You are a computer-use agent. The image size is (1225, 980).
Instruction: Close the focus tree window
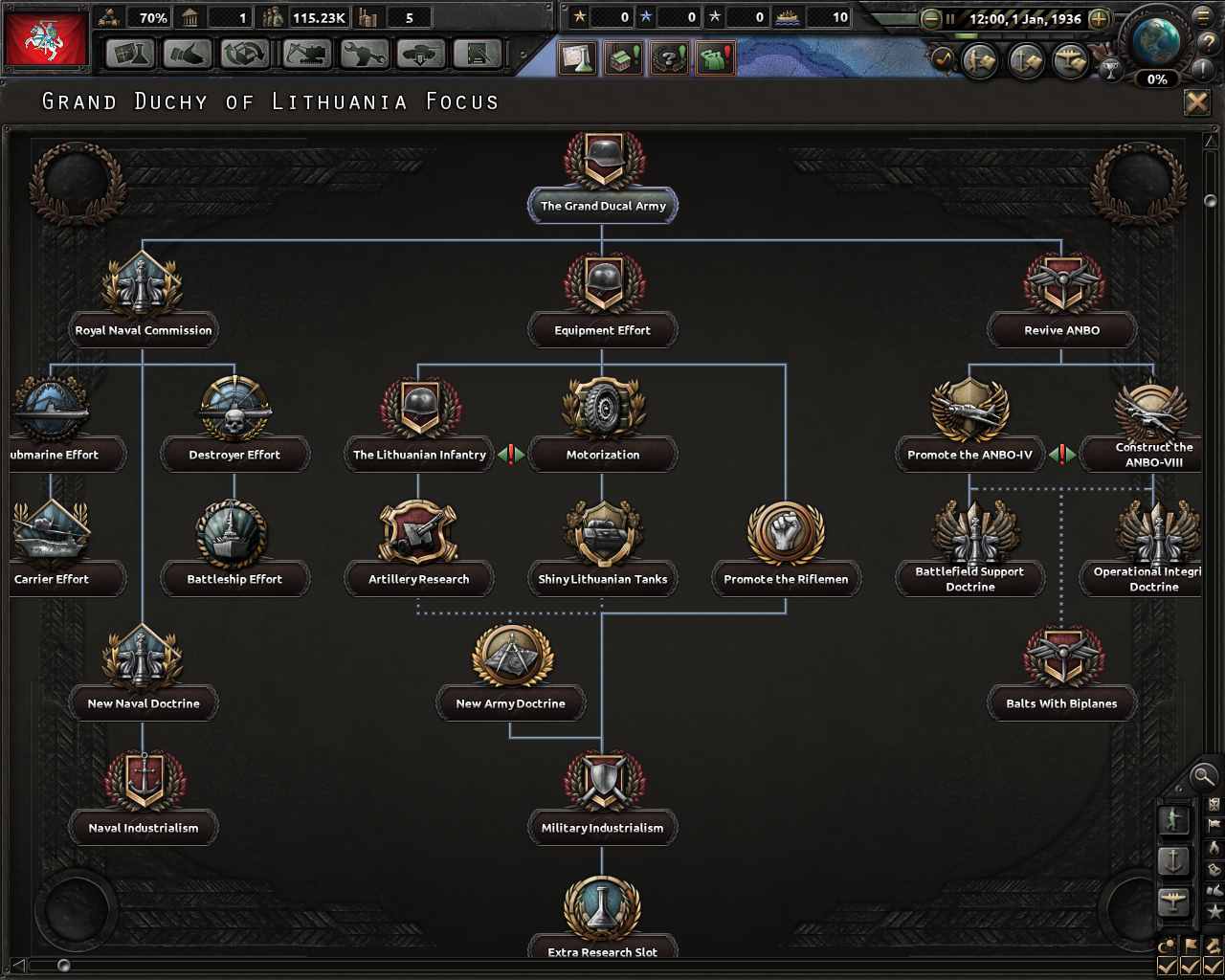1197,102
